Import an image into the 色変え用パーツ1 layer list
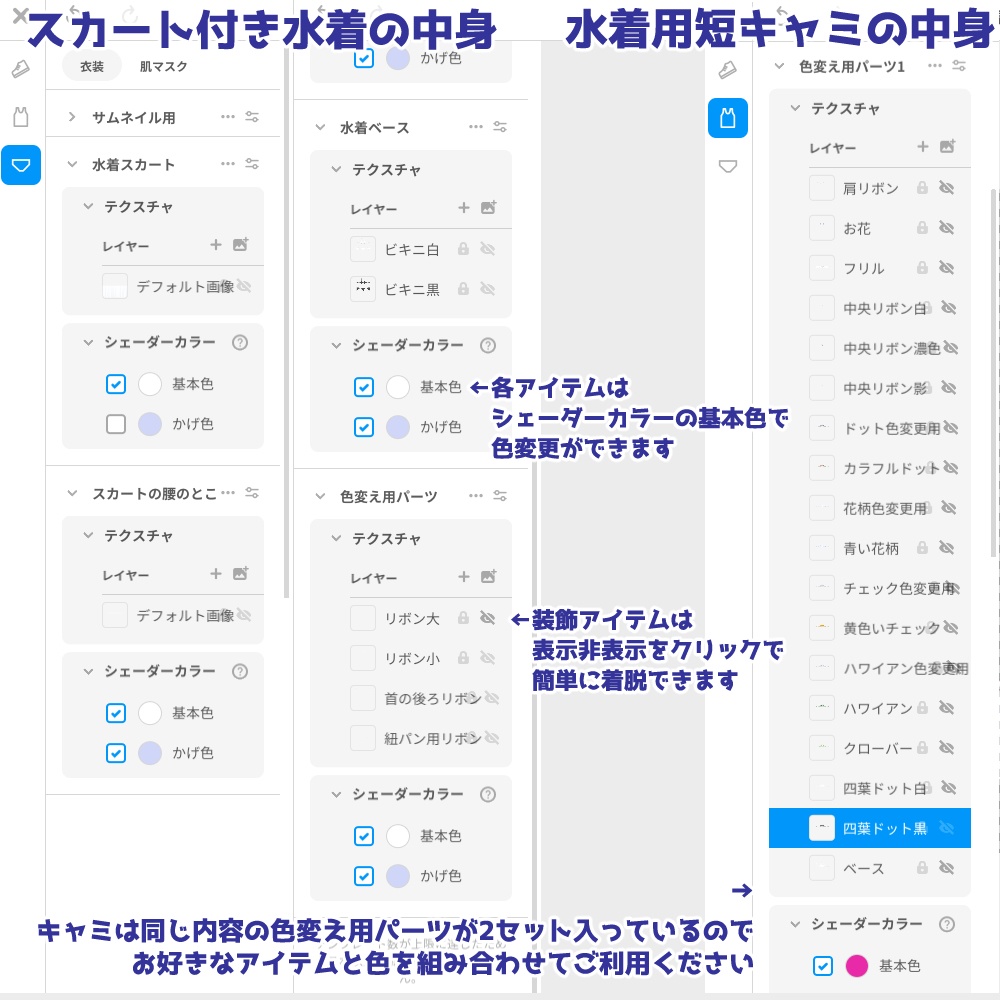 (945, 147)
